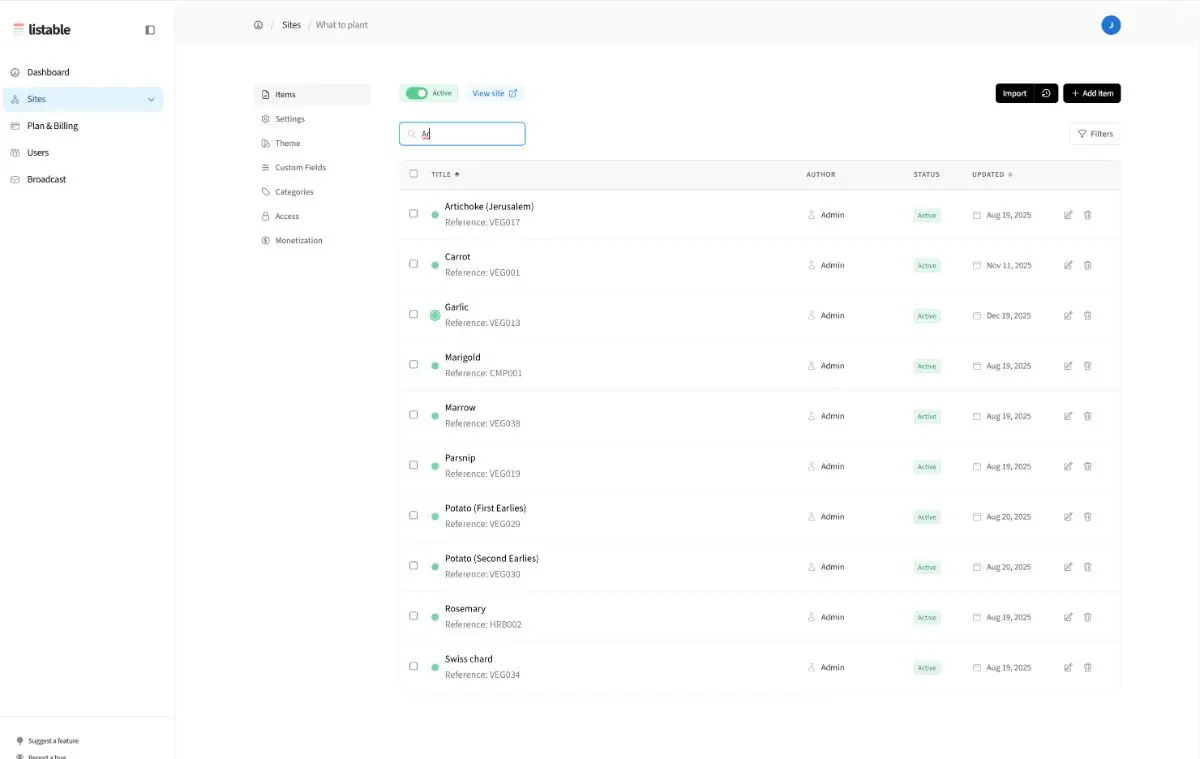The height and width of the screenshot is (759, 1200).
Task: Open import history clock icon
Action: (x=1046, y=93)
